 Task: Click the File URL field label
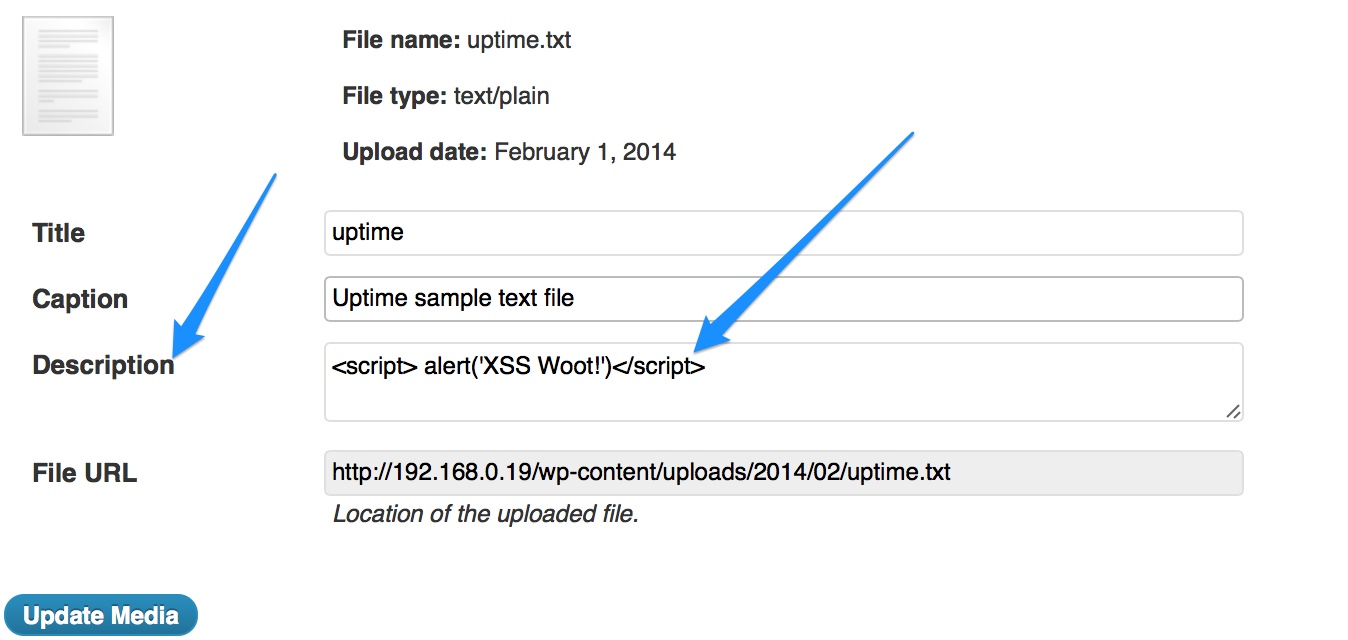coord(85,473)
